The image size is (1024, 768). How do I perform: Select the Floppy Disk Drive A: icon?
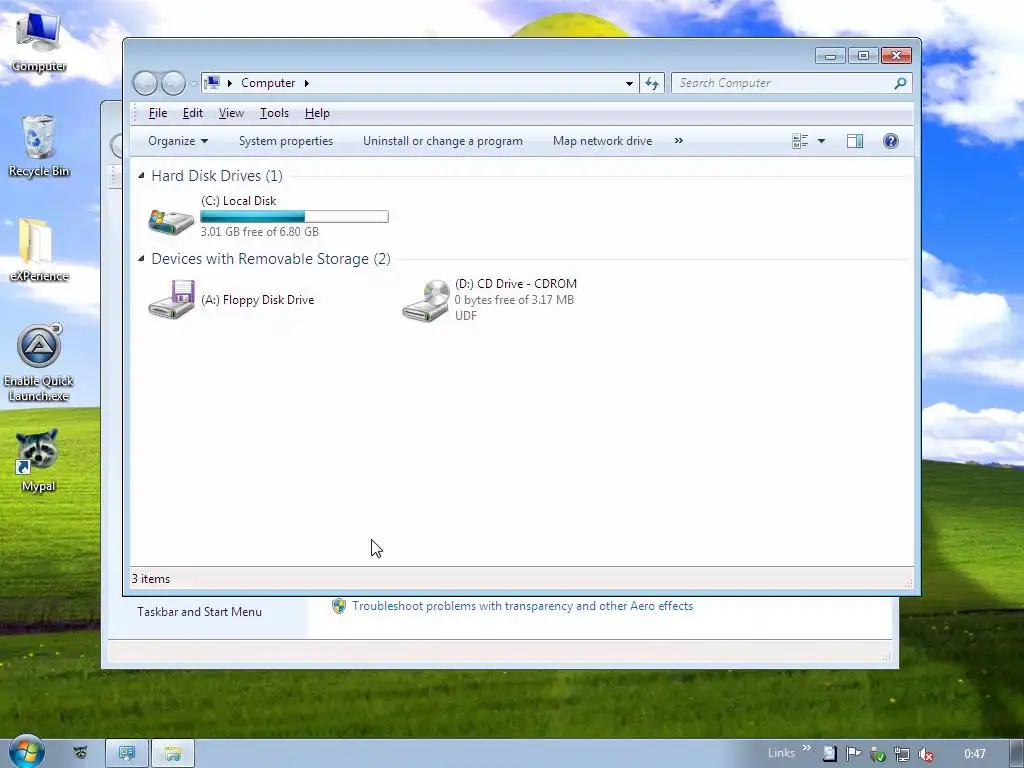point(172,300)
